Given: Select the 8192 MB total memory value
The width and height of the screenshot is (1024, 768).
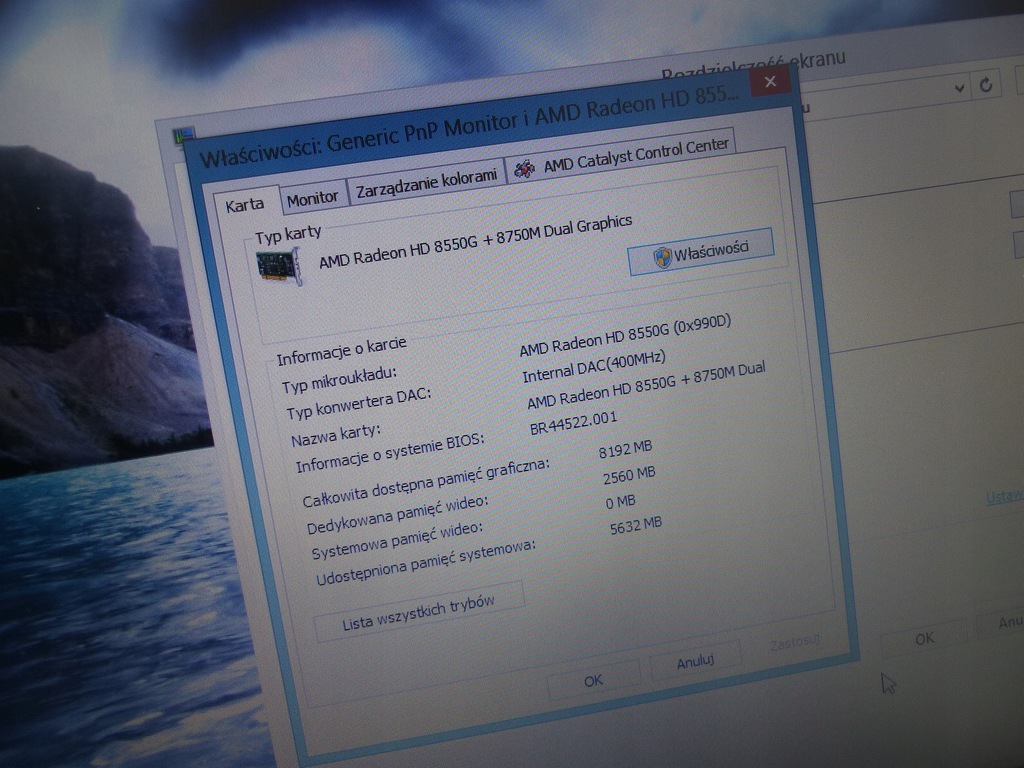Looking at the screenshot, I should pos(625,449).
